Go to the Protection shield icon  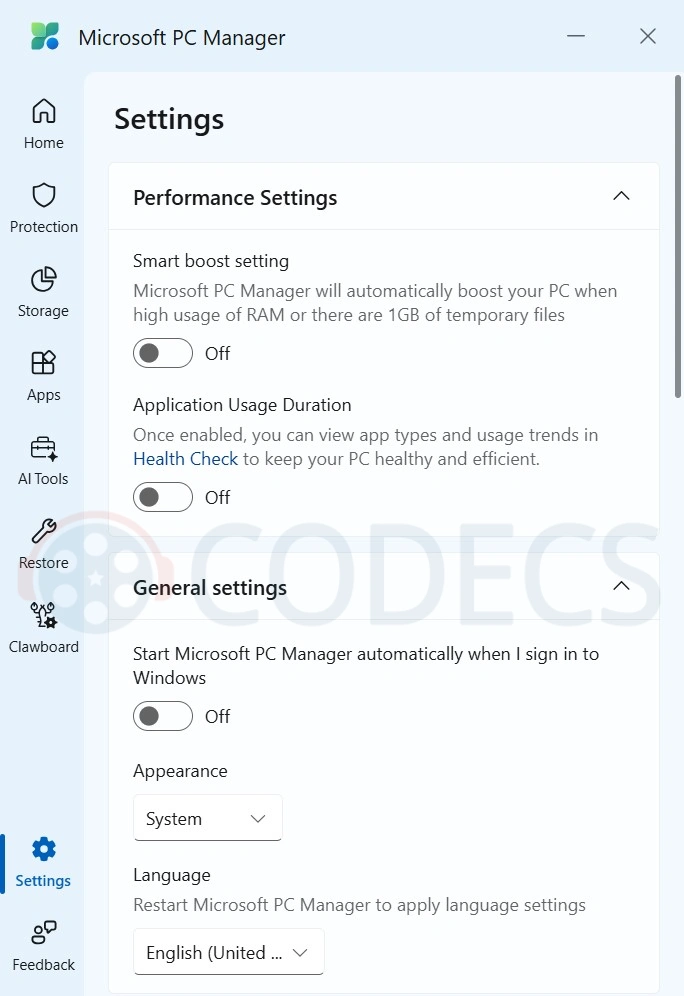[x=43, y=195]
